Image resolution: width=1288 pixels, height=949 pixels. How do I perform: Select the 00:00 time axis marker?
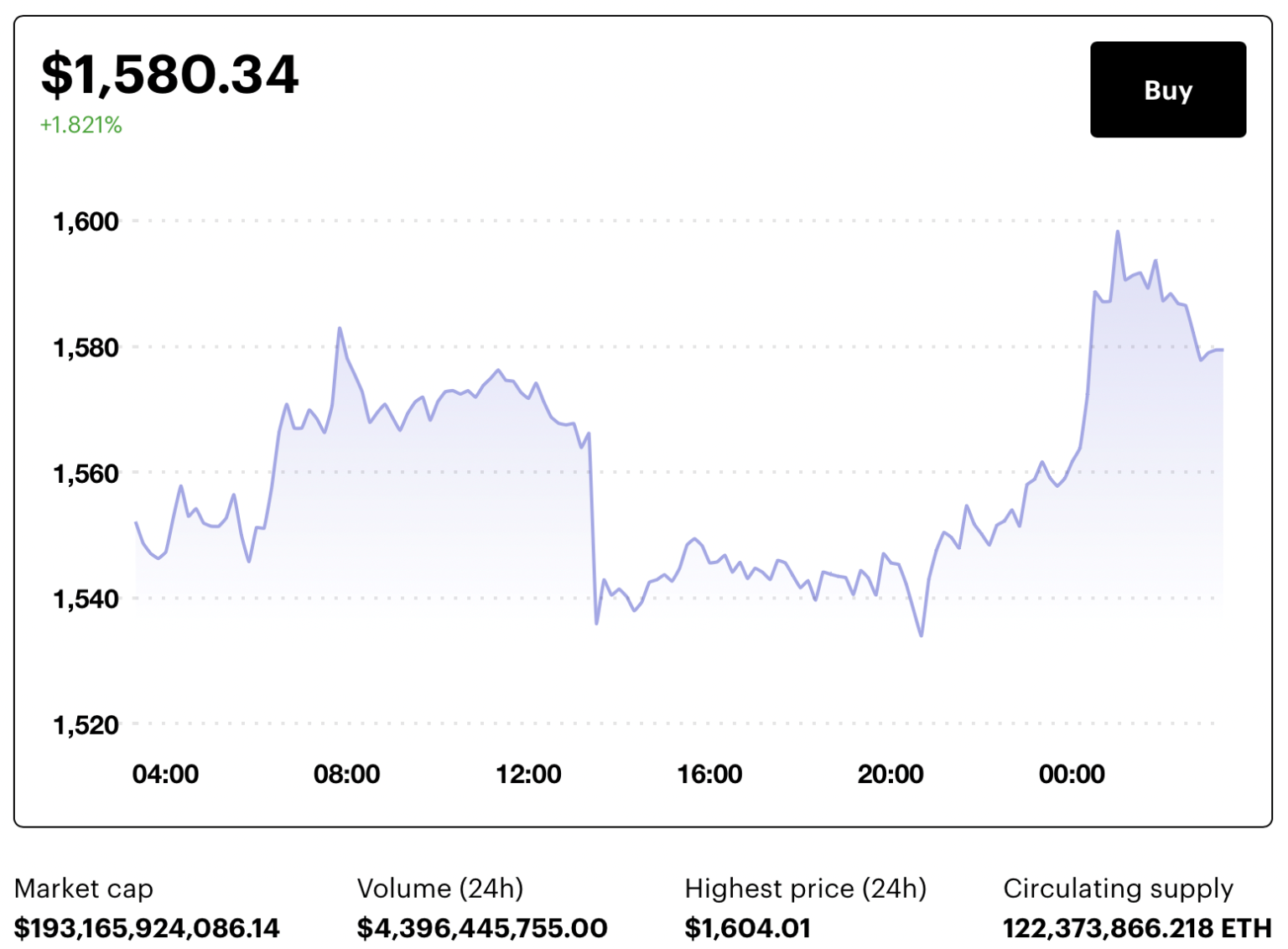pyautogui.click(x=1072, y=774)
